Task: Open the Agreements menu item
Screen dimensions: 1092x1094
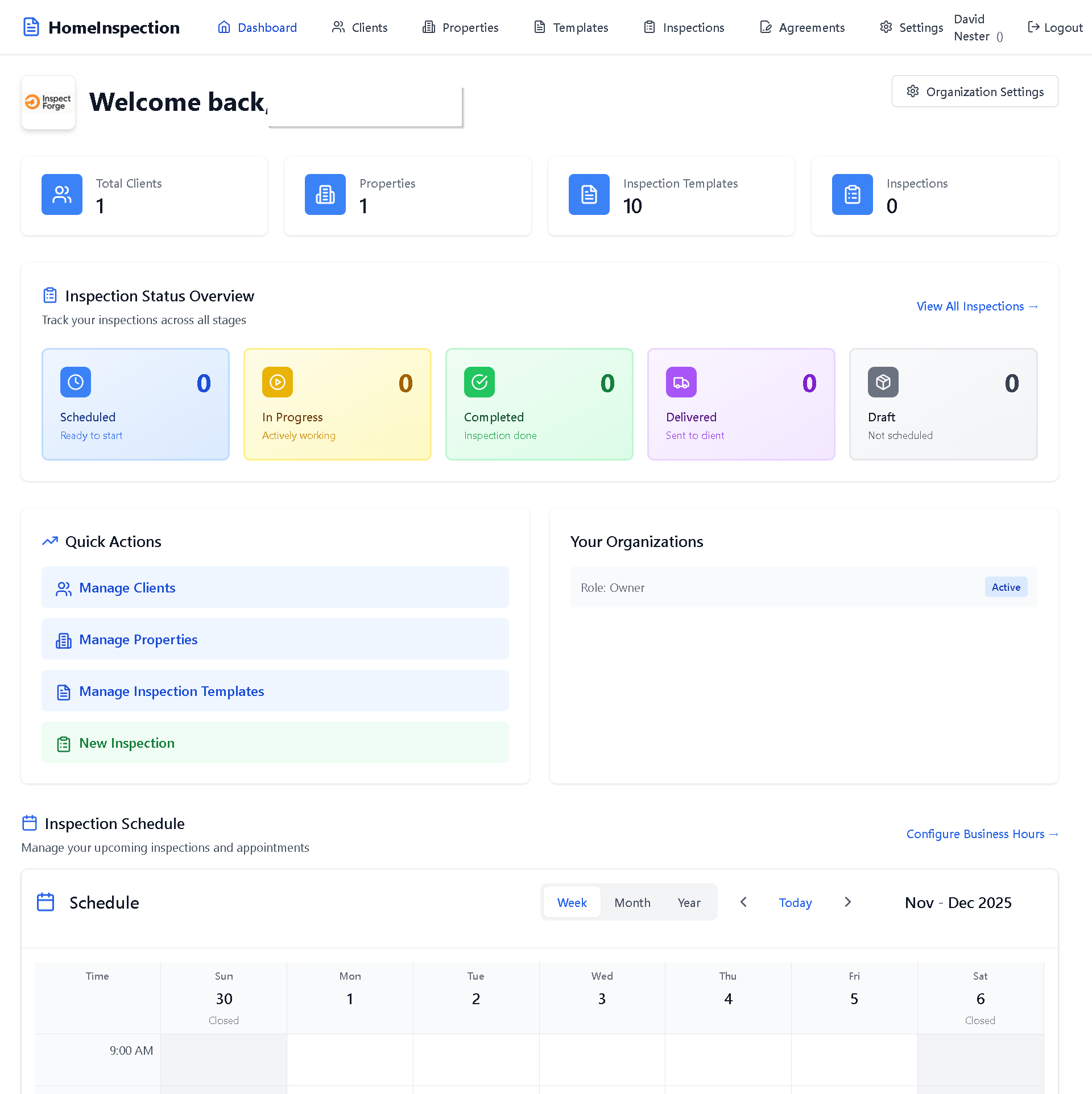Action: pos(801,27)
